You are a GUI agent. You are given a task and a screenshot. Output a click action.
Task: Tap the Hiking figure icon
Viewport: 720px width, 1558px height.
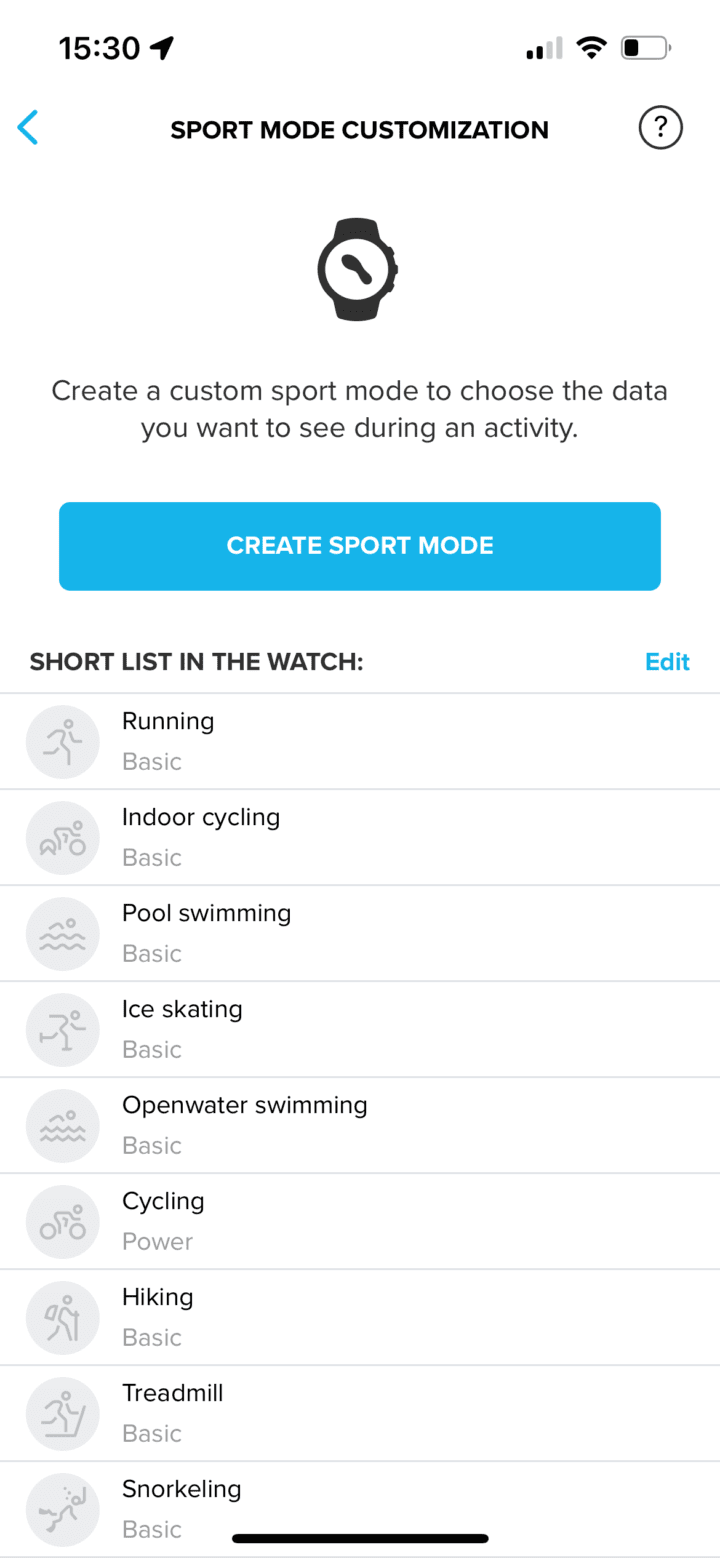click(x=62, y=1317)
